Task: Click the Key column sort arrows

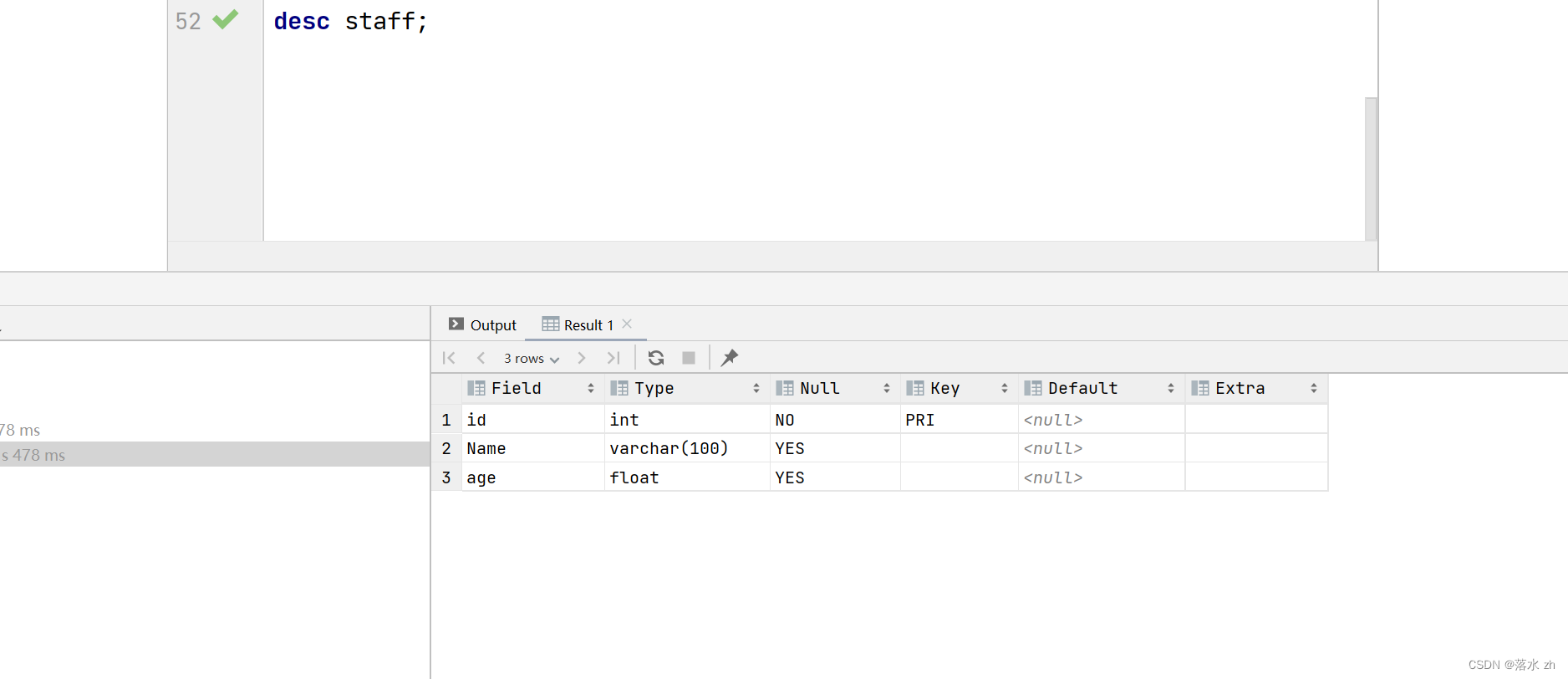Action: [1005, 388]
